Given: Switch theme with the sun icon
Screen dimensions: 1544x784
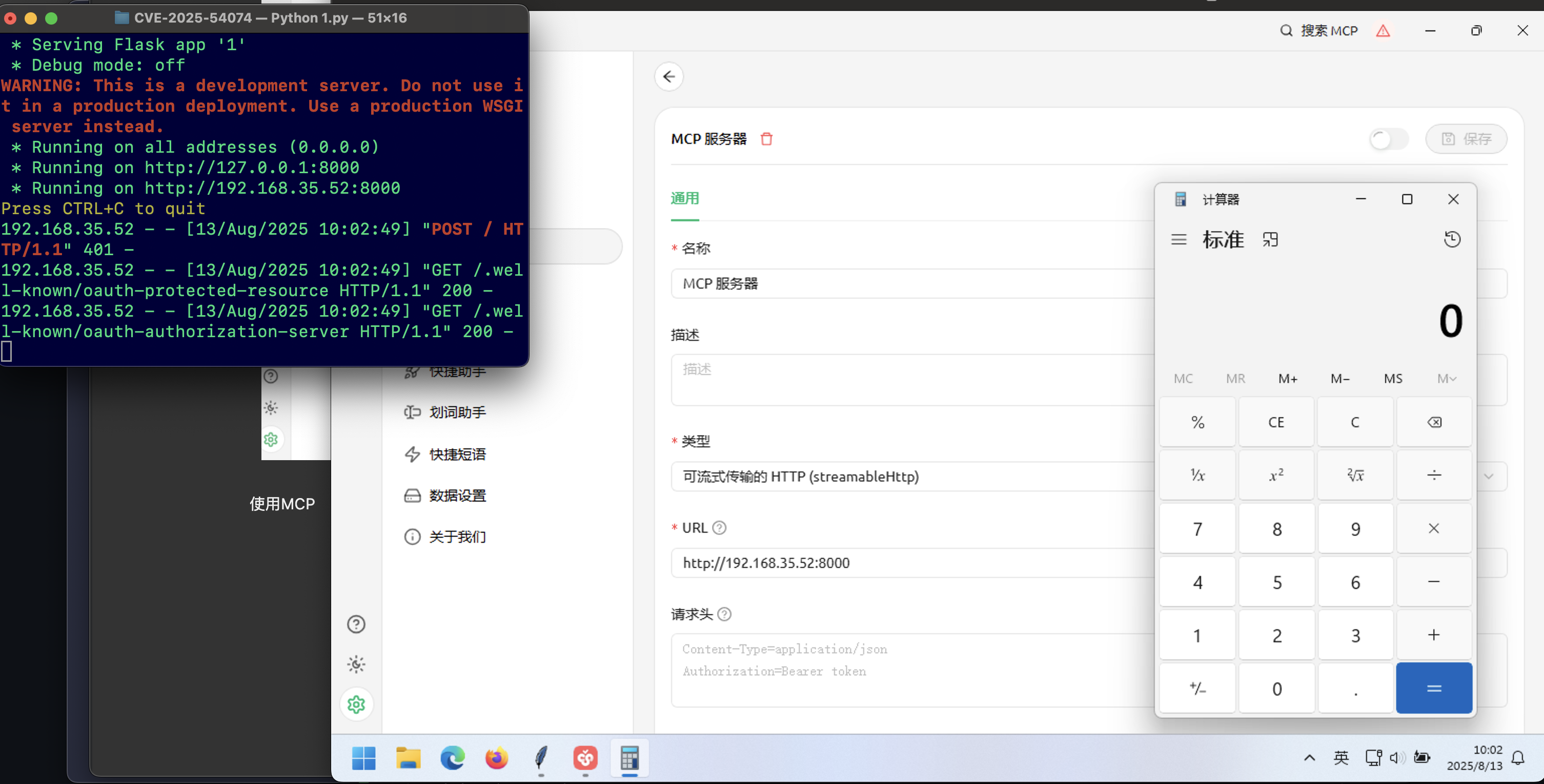Looking at the screenshot, I should tap(357, 664).
